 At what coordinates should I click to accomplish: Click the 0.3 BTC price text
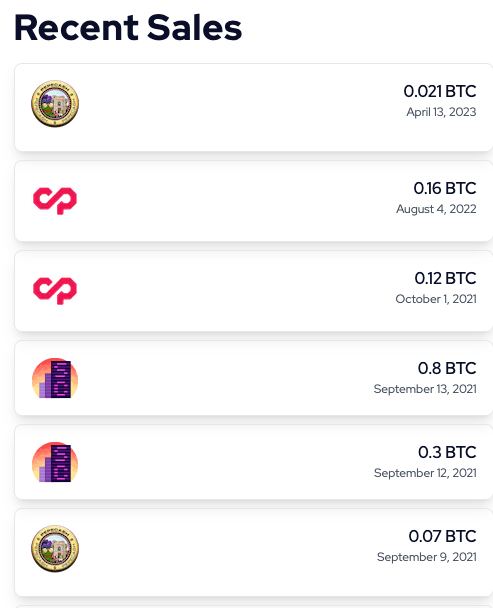click(447, 453)
